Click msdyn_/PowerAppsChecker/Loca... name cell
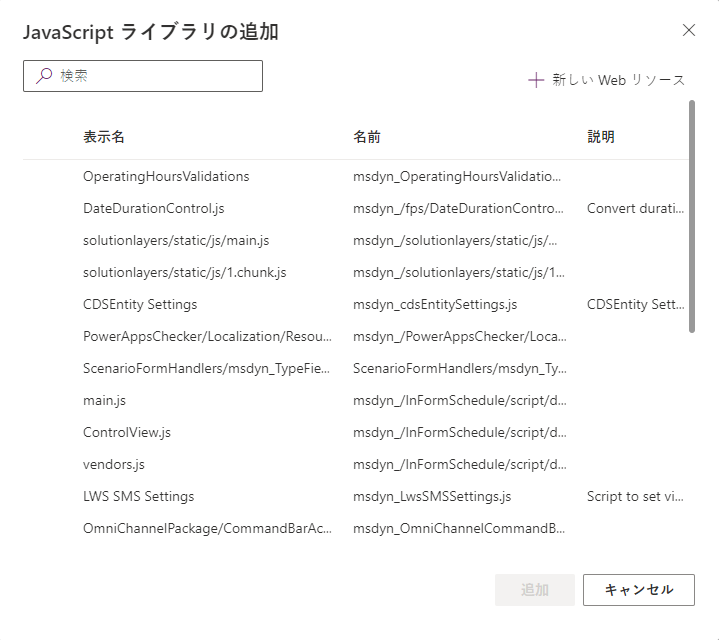Image resolution: width=719 pixels, height=640 pixels. (x=459, y=337)
